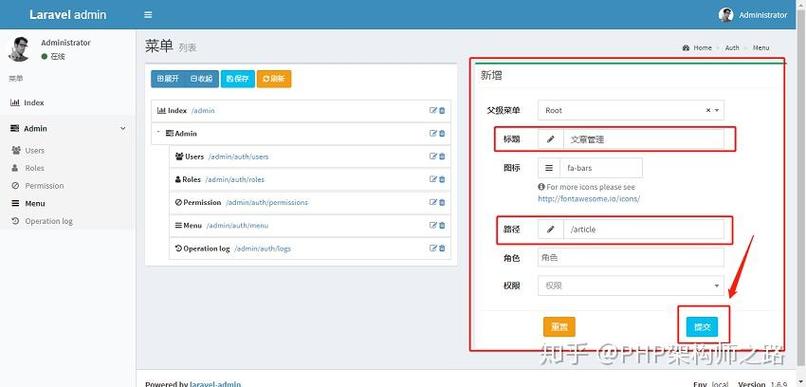Click the roles select field
806x387 pixels.
631,257
